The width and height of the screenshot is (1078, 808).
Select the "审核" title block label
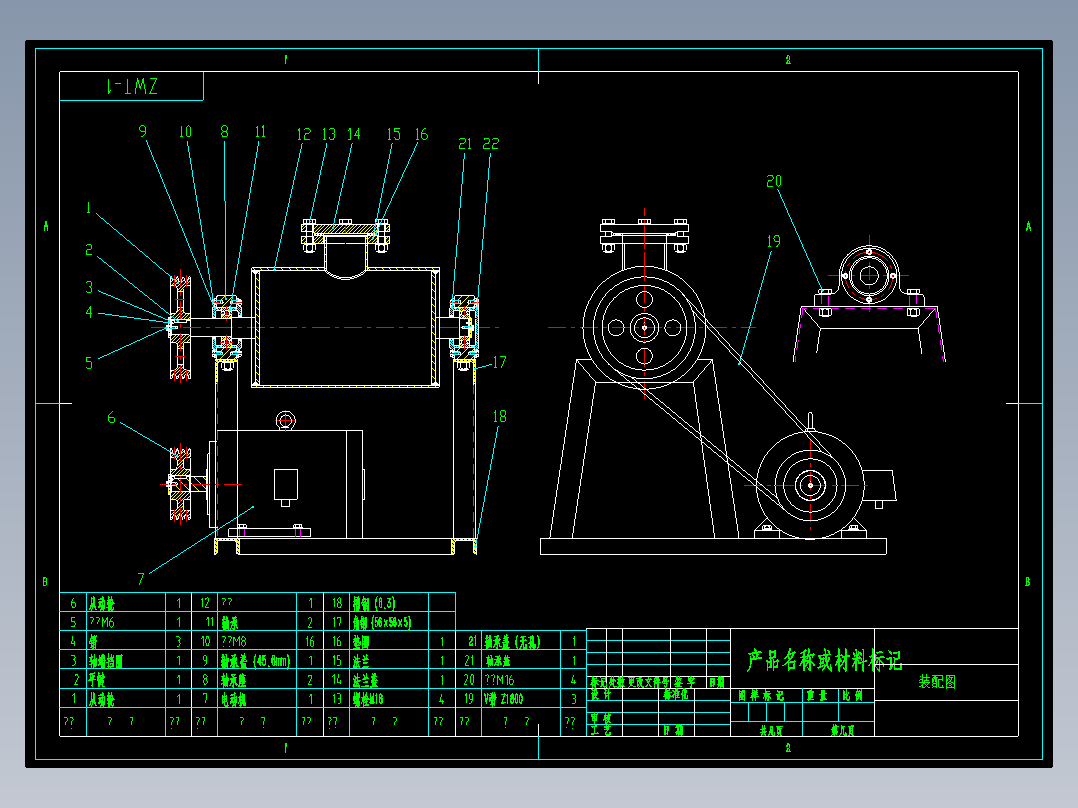tap(600, 718)
